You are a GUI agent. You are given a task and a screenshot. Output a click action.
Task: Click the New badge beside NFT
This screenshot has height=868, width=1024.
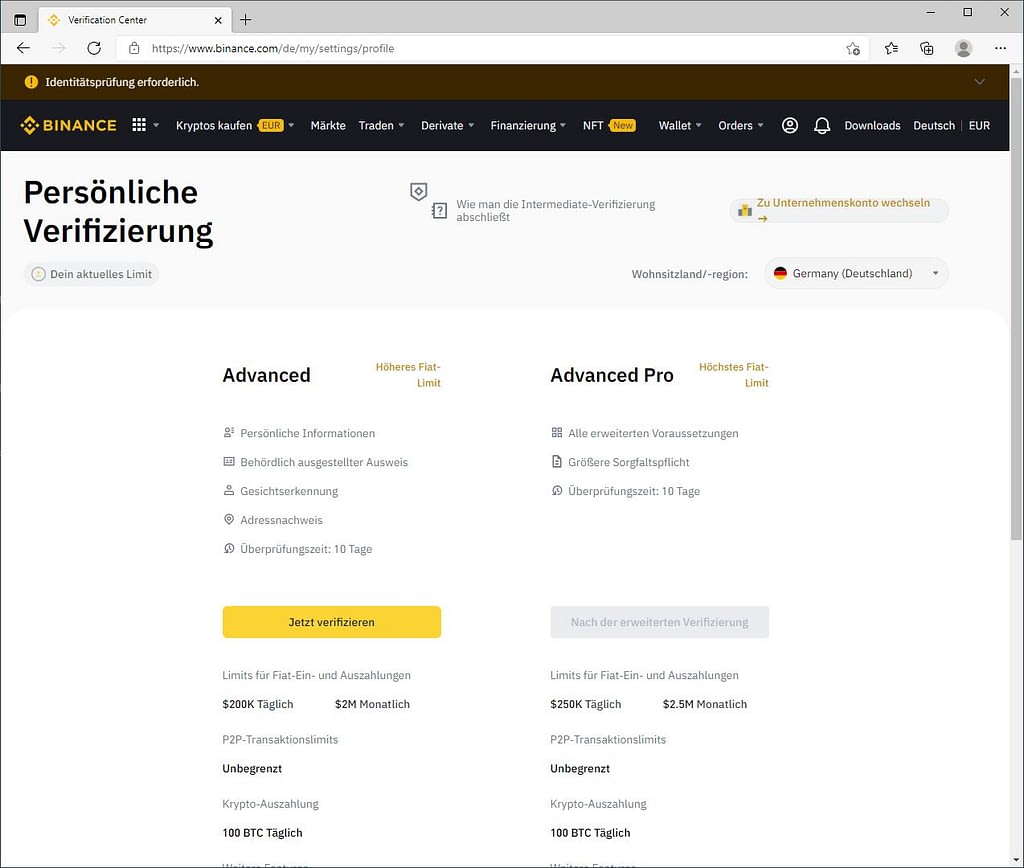pos(622,125)
